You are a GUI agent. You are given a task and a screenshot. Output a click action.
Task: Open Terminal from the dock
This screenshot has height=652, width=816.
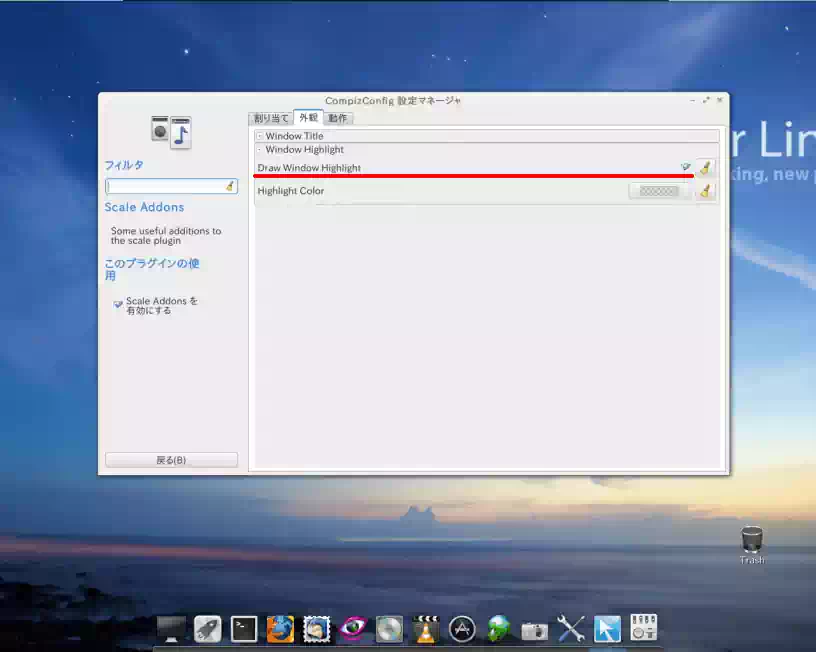click(244, 629)
